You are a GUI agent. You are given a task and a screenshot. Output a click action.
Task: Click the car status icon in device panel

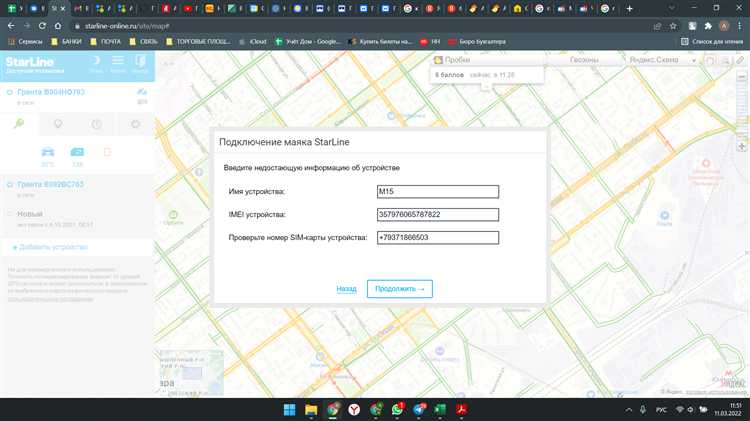pos(48,152)
